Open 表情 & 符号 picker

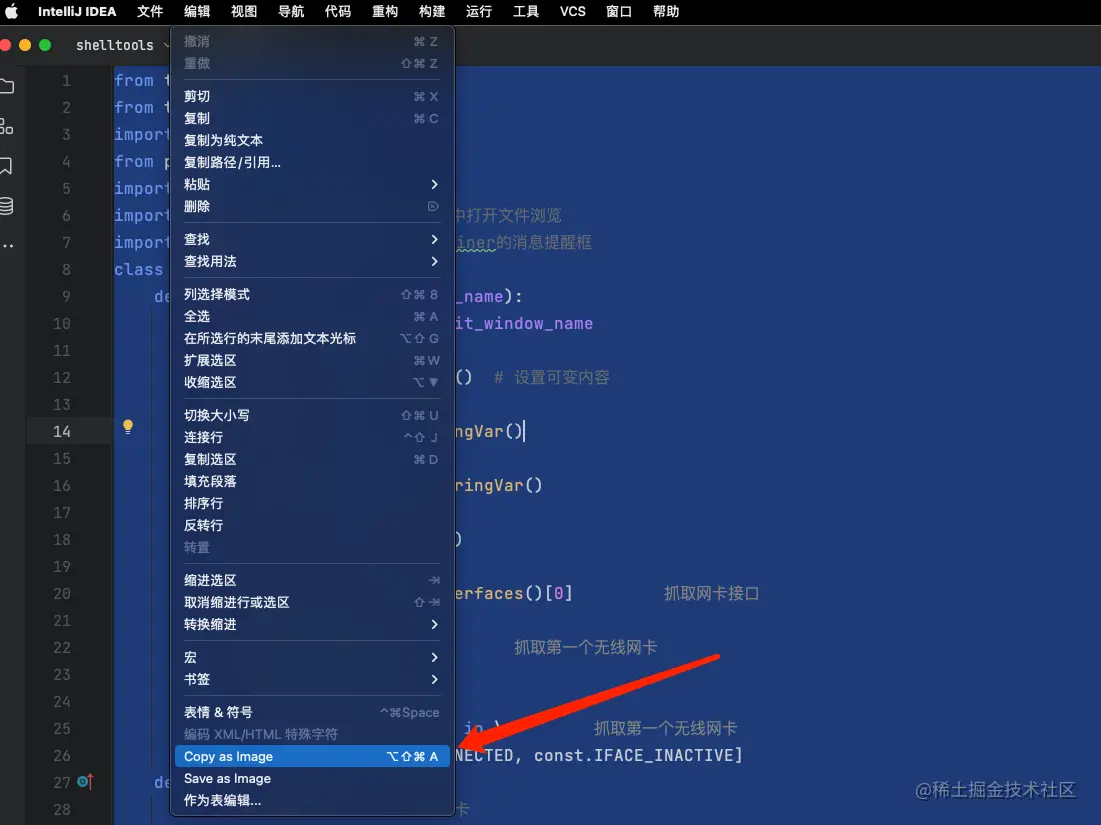tap(312, 712)
